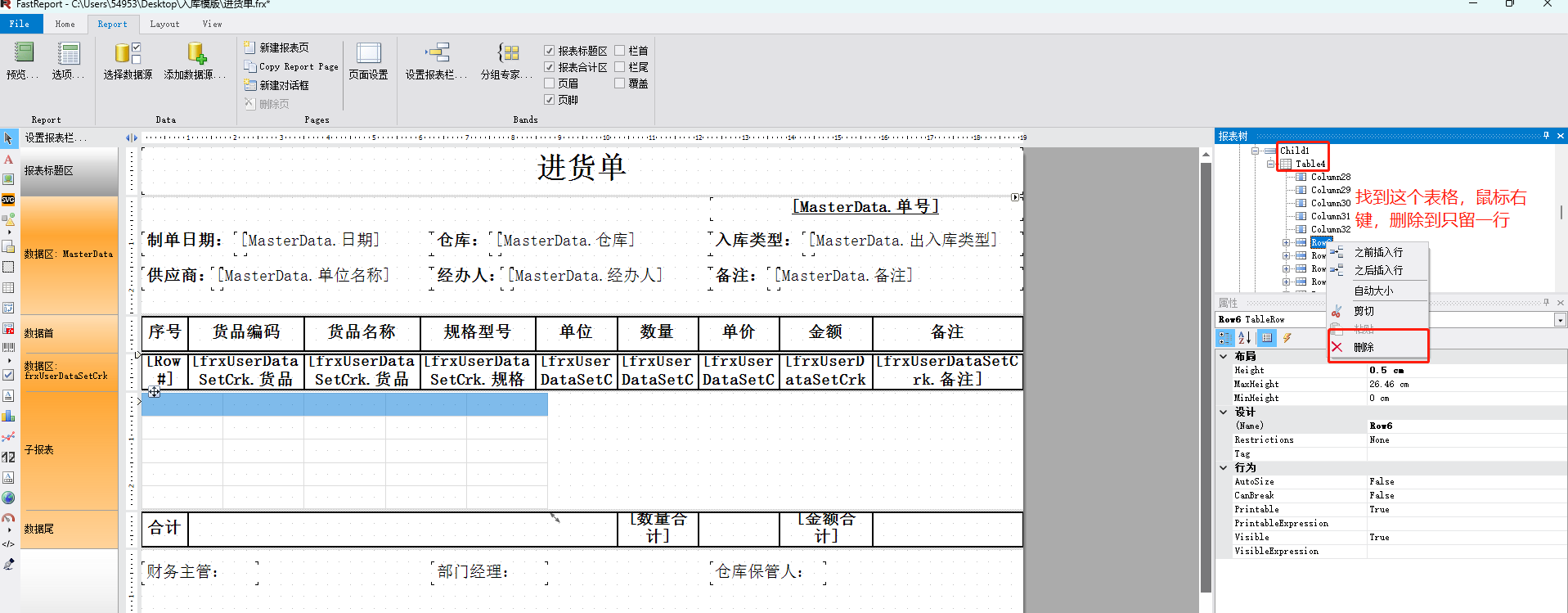Enable the 栏首 checkbox
Viewport: 1568px width, 613px height.
coord(620,51)
